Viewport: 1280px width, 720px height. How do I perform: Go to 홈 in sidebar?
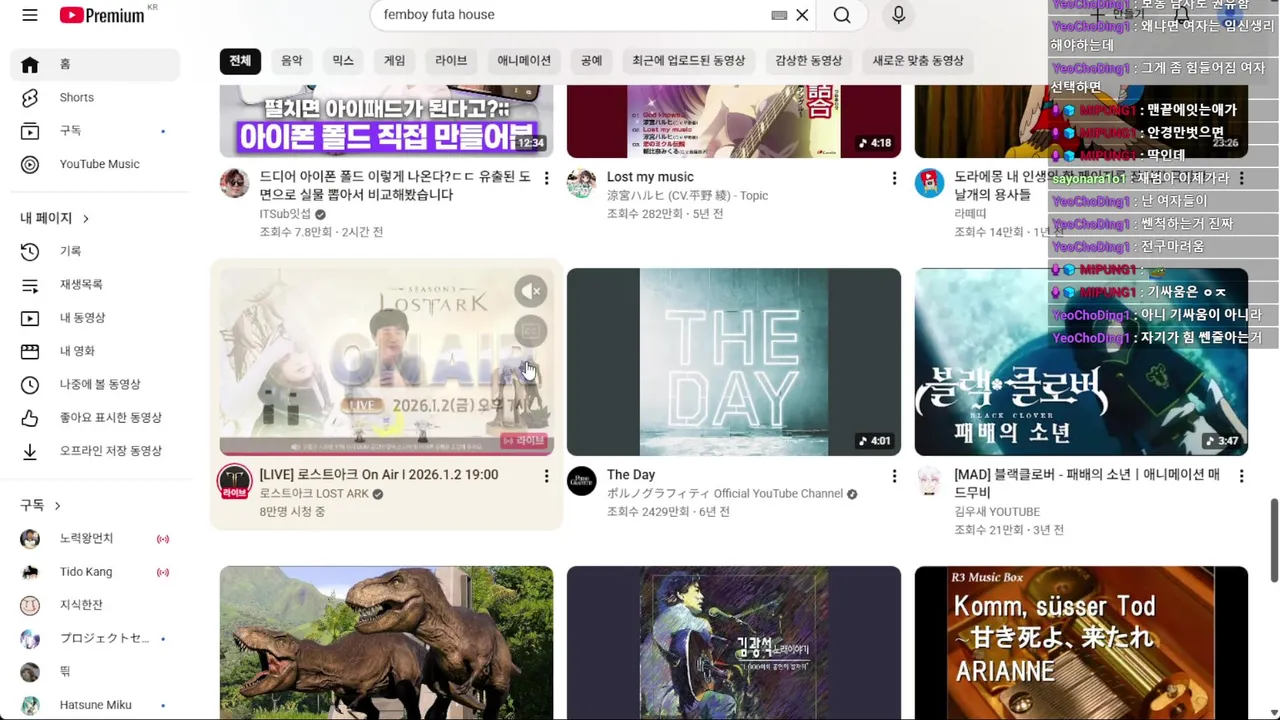[x=95, y=64]
